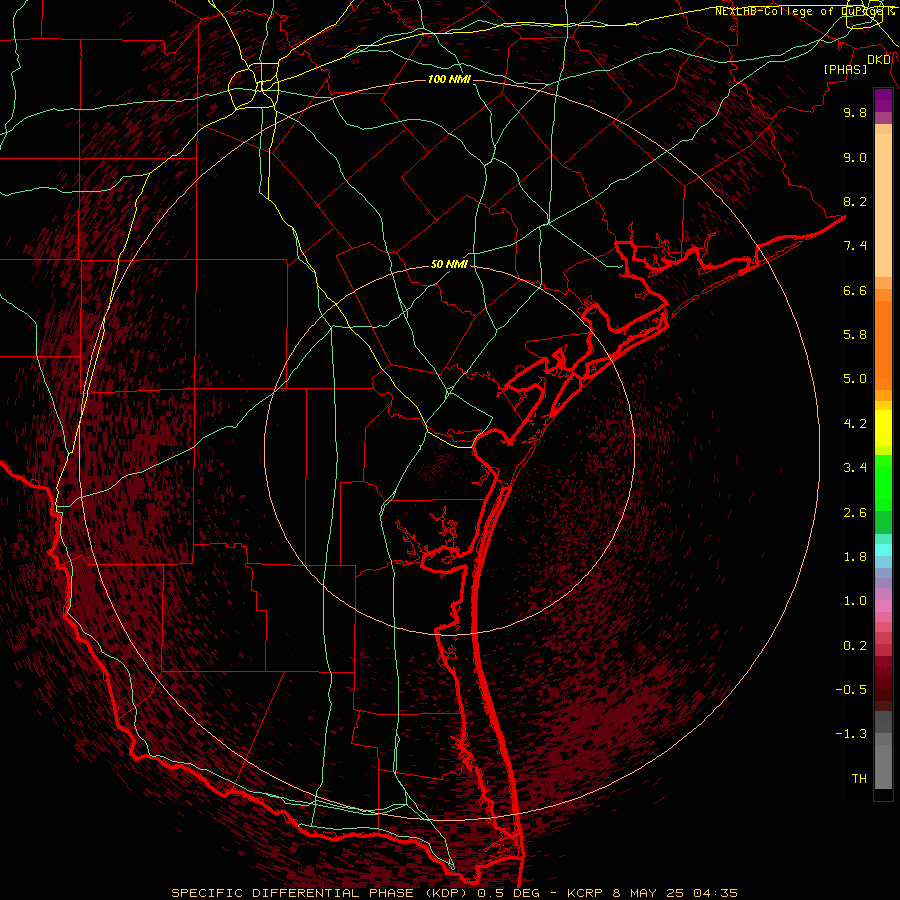Click the 0.2 value on the color scale
Viewport: 900px width, 900px height.
click(x=855, y=646)
